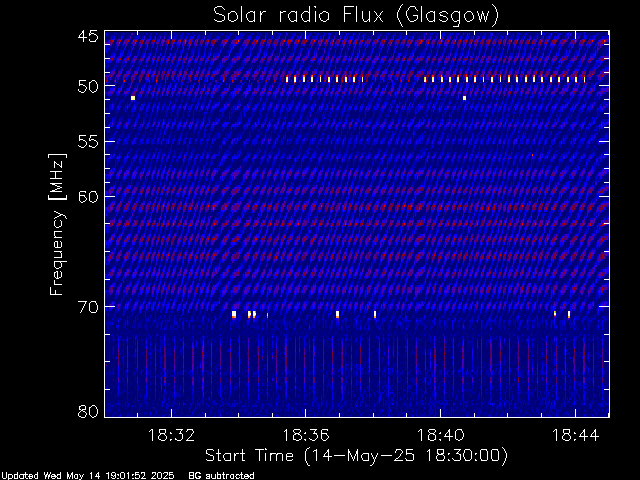The width and height of the screenshot is (640, 480).
Task: Click the 45 MHz tick label
Action: click(x=88, y=36)
